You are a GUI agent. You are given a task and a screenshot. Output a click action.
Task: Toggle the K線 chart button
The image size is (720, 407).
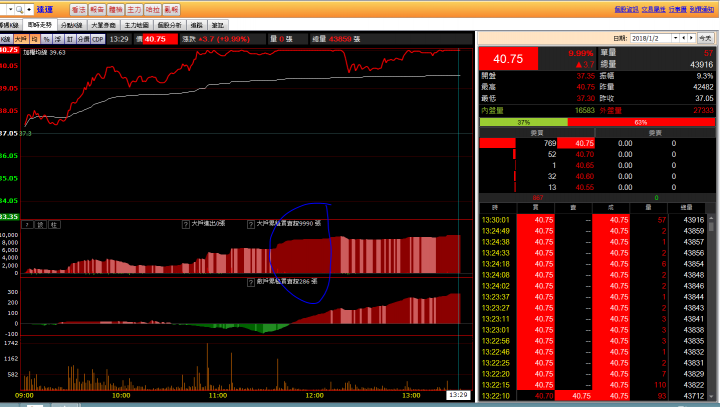pos(6,39)
